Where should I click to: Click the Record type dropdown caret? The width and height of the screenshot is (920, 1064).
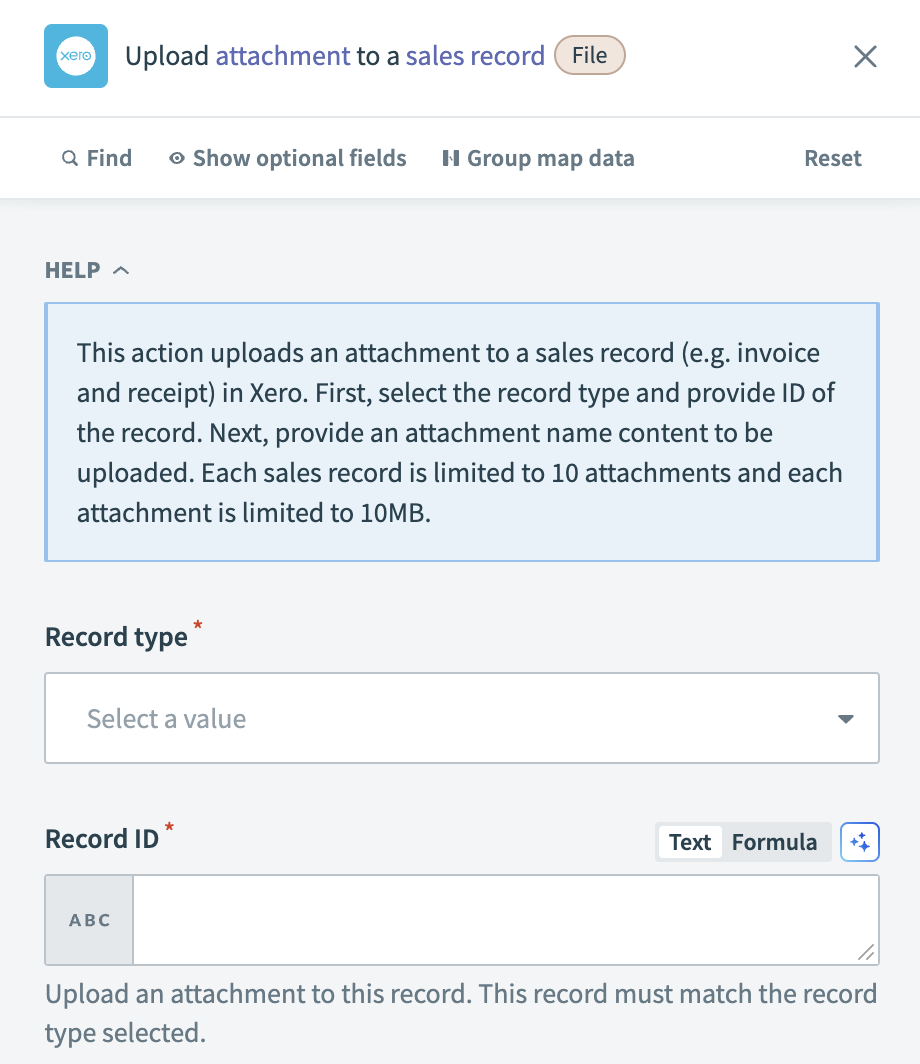click(x=845, y=718)
